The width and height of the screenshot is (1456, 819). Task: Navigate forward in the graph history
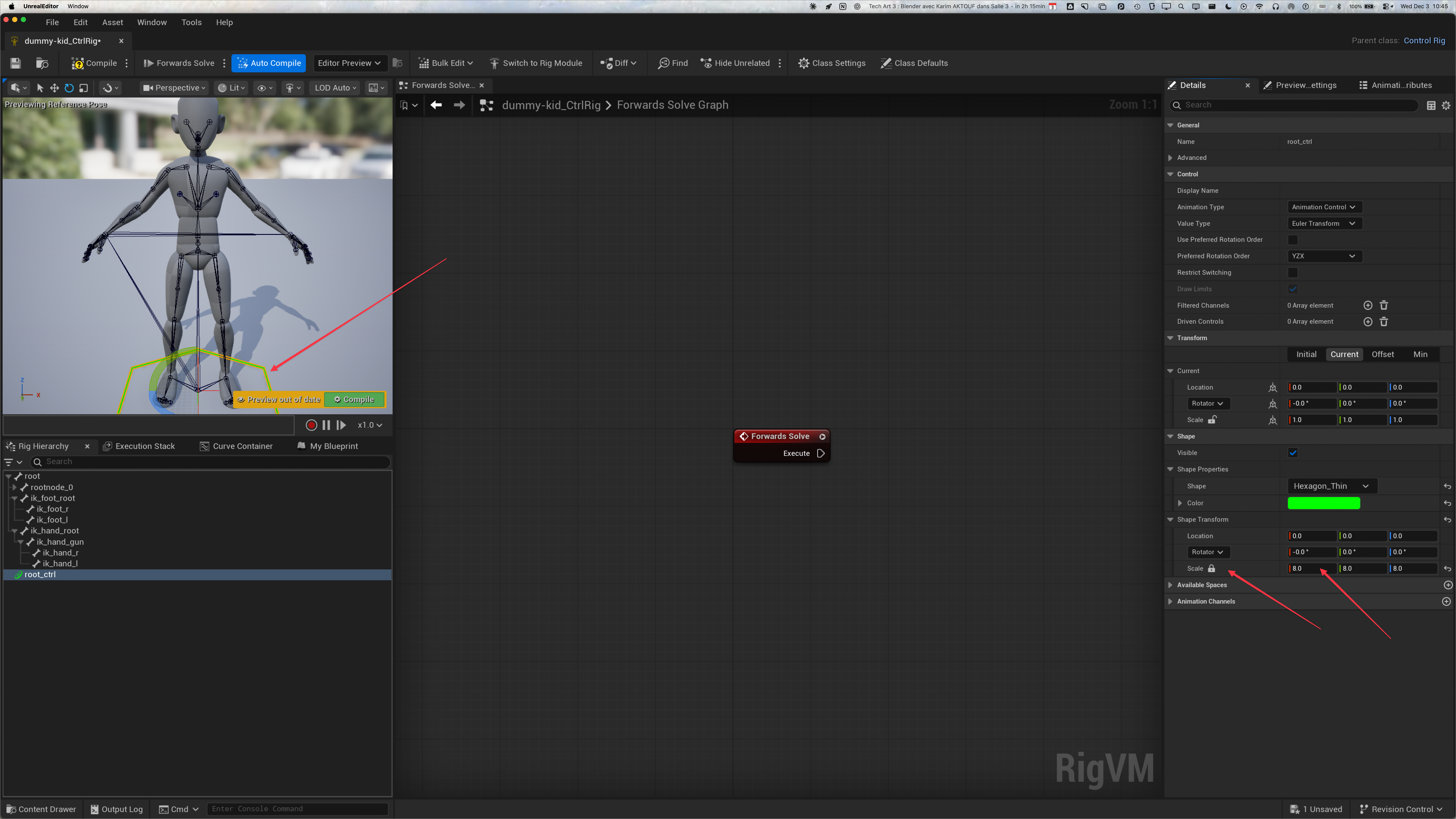tap(460, 105)
